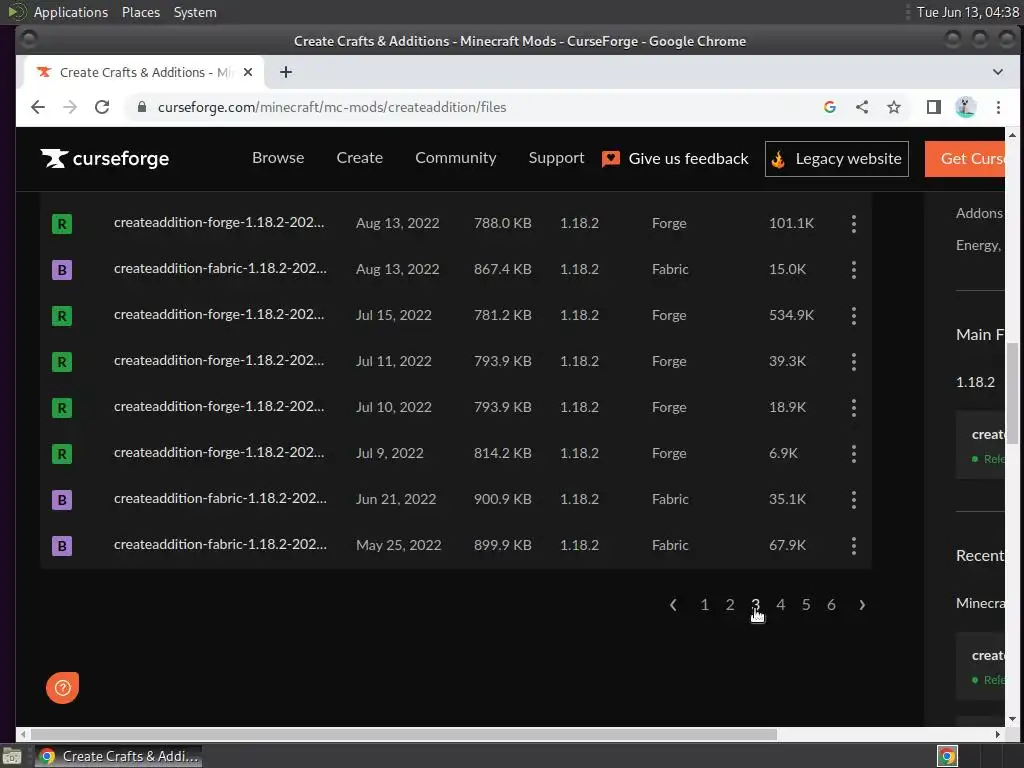Go to page 6 of files

point(831,605)
